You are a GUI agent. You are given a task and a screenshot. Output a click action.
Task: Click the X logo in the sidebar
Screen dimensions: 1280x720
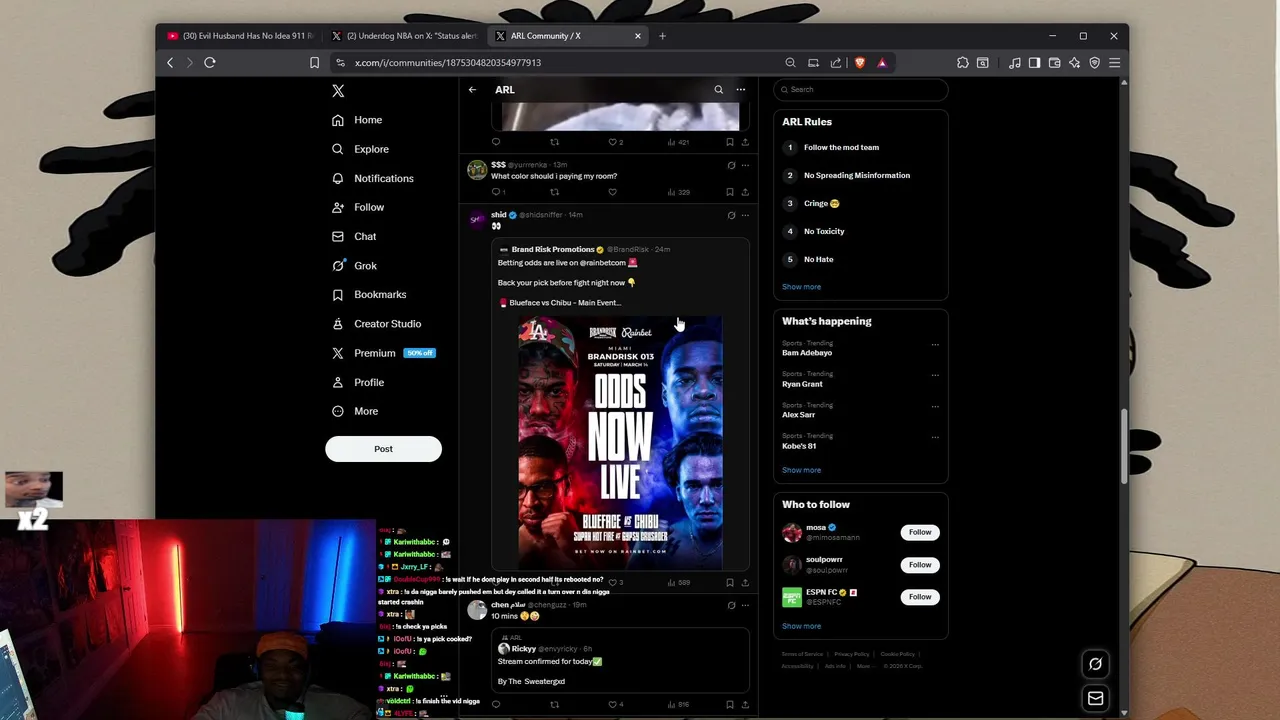pos(338,90)
